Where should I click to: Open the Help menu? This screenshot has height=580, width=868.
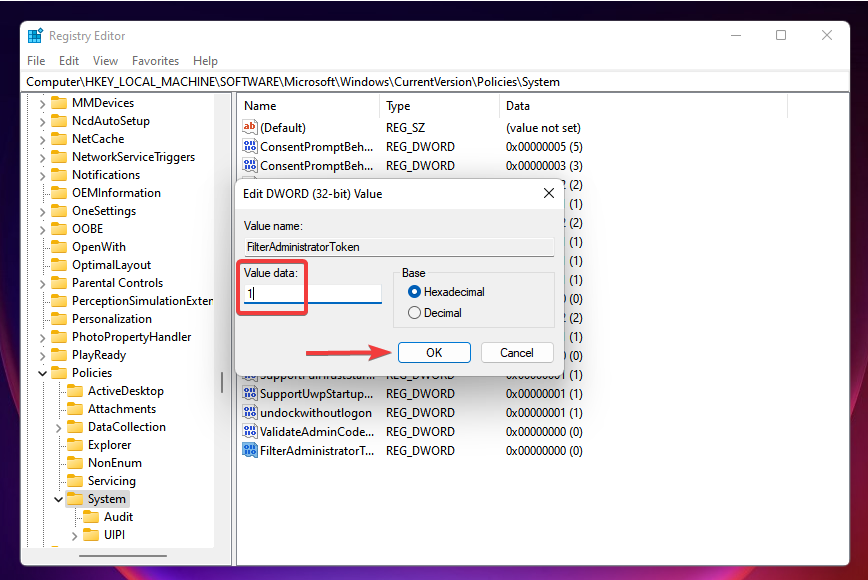point(205,61)
